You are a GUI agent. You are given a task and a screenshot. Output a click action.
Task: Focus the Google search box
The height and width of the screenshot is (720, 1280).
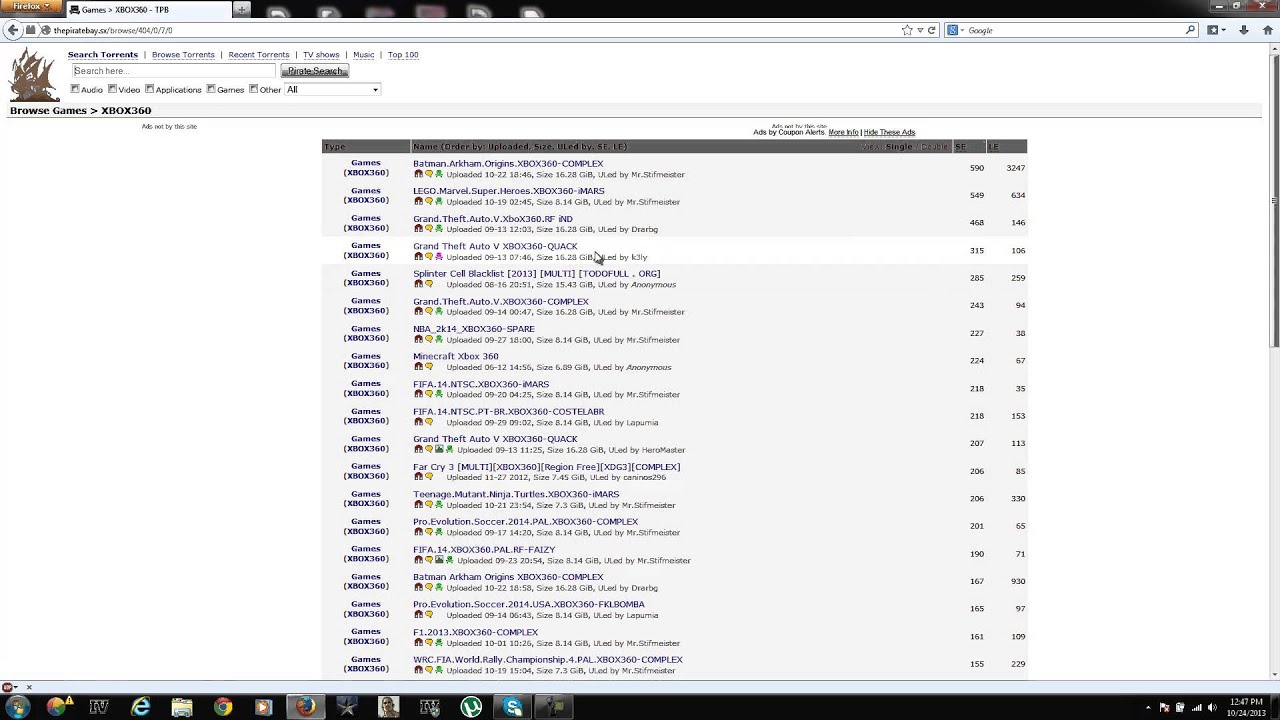click(1075, 30)
